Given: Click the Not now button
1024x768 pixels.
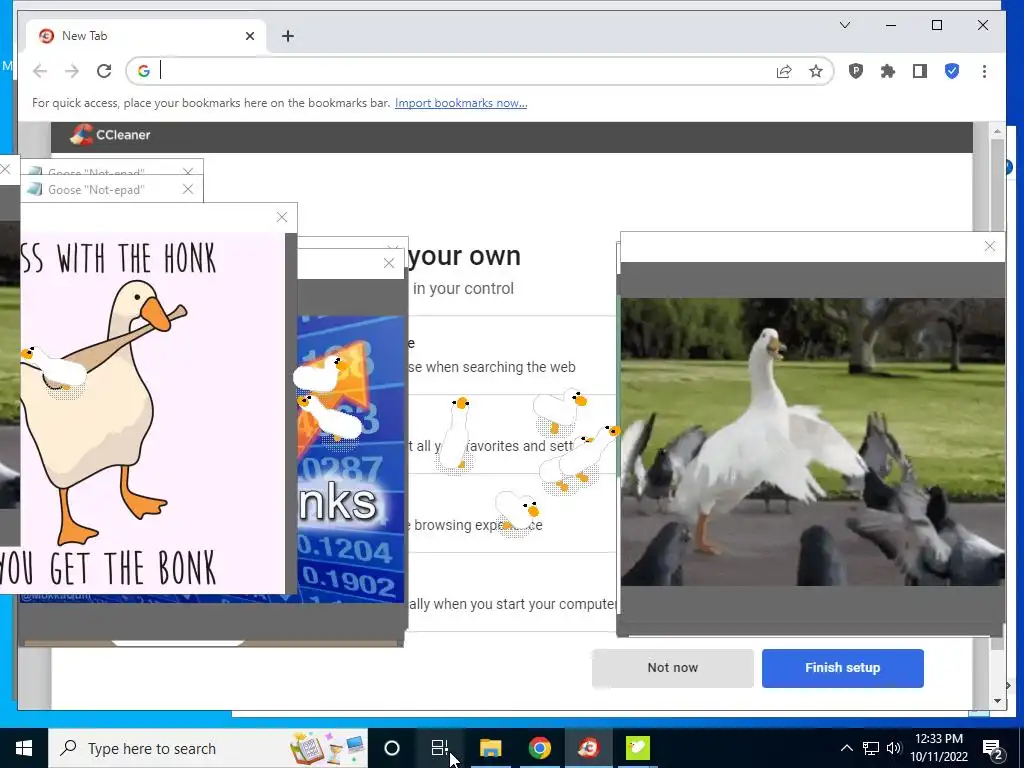Looking at the screenshot, I should coord(673,667).
